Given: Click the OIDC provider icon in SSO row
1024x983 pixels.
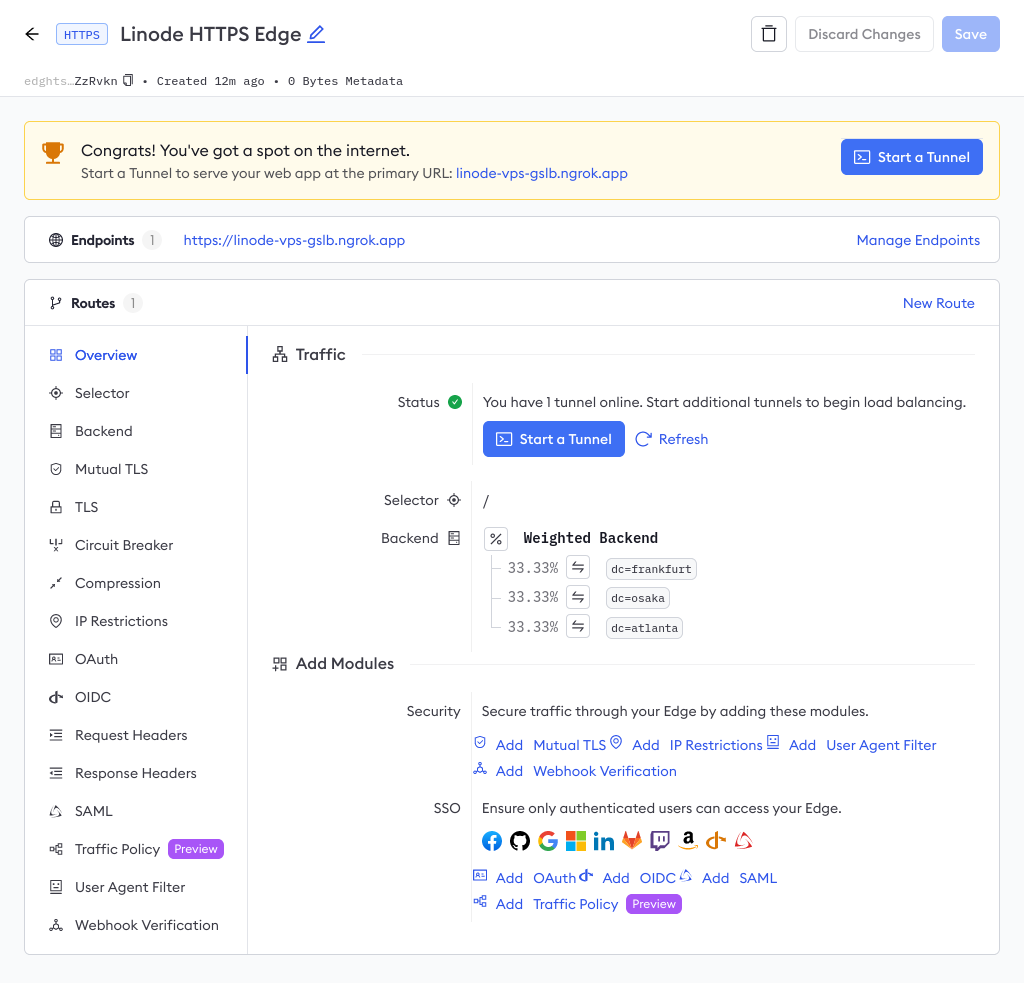Looking at the screenshot, I should (716, 841).
